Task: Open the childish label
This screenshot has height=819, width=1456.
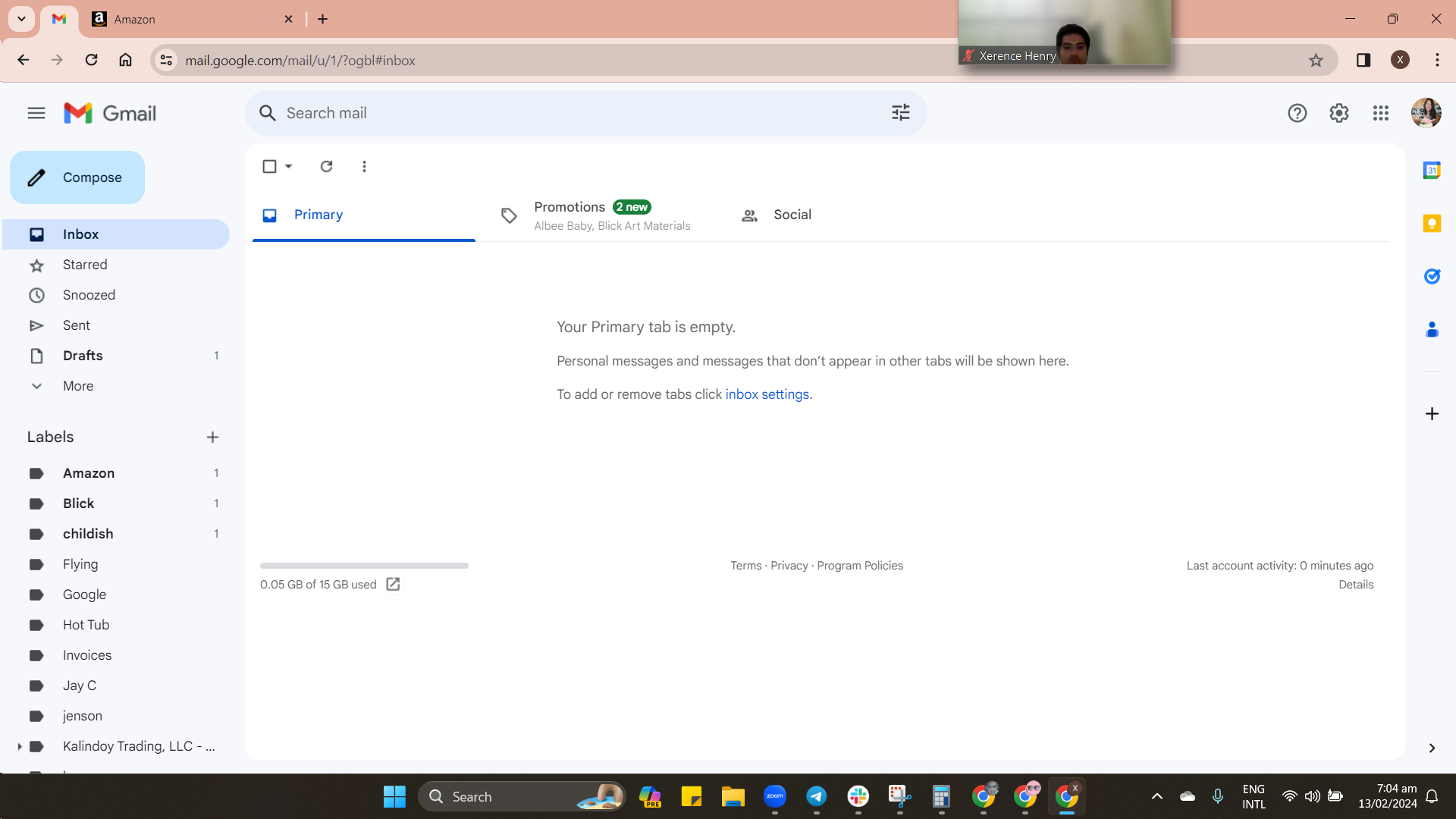Action: point(116,534)
